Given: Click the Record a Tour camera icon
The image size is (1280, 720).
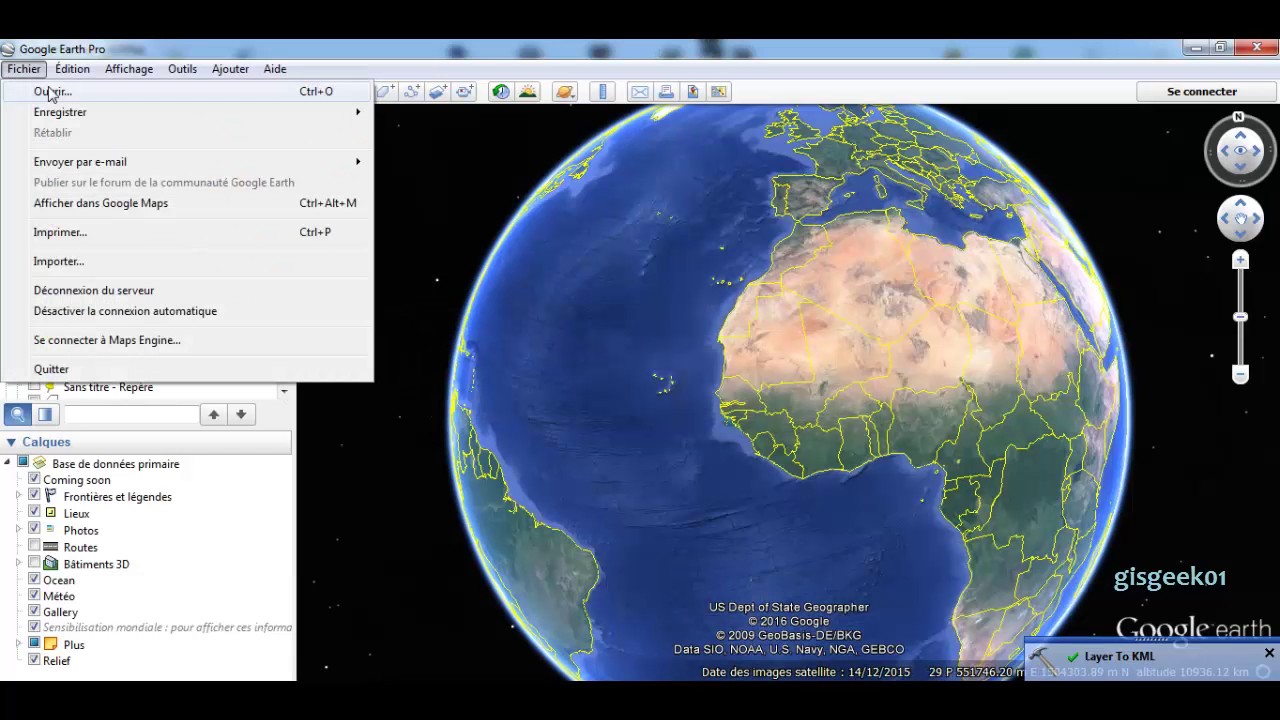Looking at the screenshot, I should click(465, 91).
